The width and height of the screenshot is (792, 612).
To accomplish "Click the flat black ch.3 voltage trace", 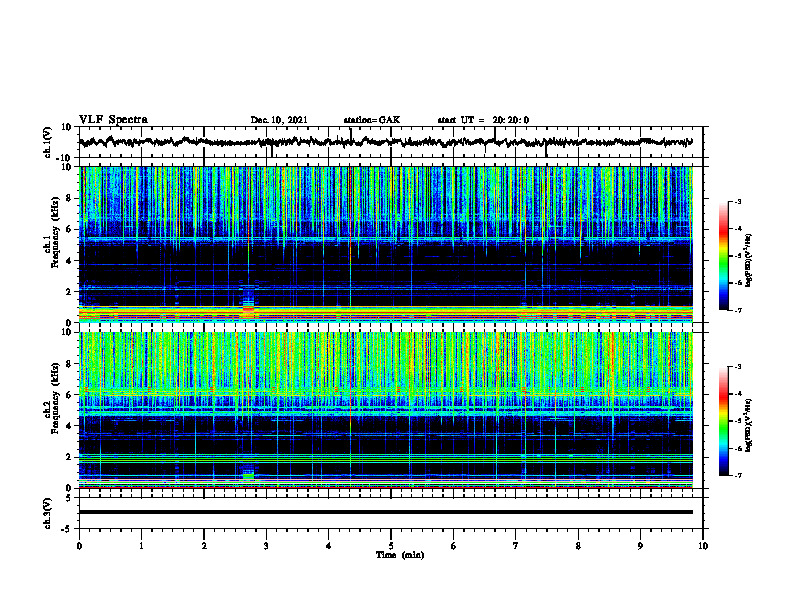I will pyautogui.click(x=386, y=512).
